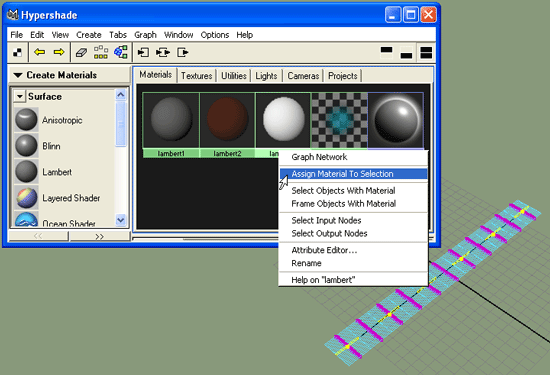
Task: Show only the top tabs panel
Action: 387,53
